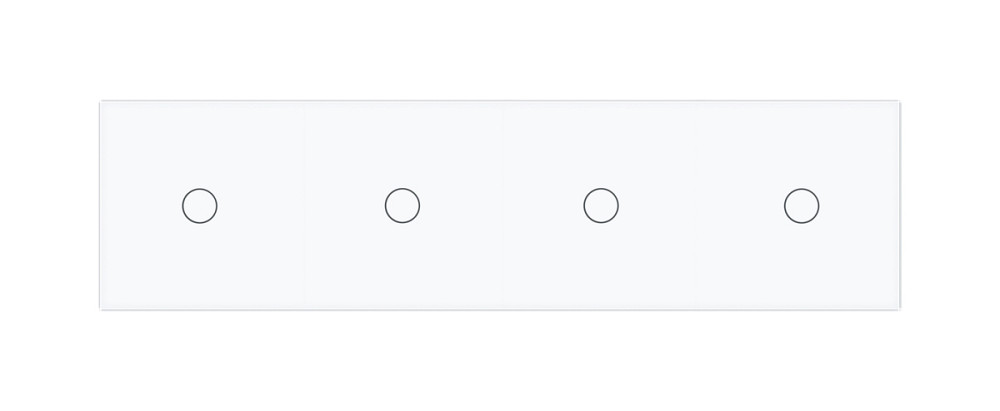The image size is (1000, 411).
Task: Toggle the second circular touch button from left
Action: (402, 206)
